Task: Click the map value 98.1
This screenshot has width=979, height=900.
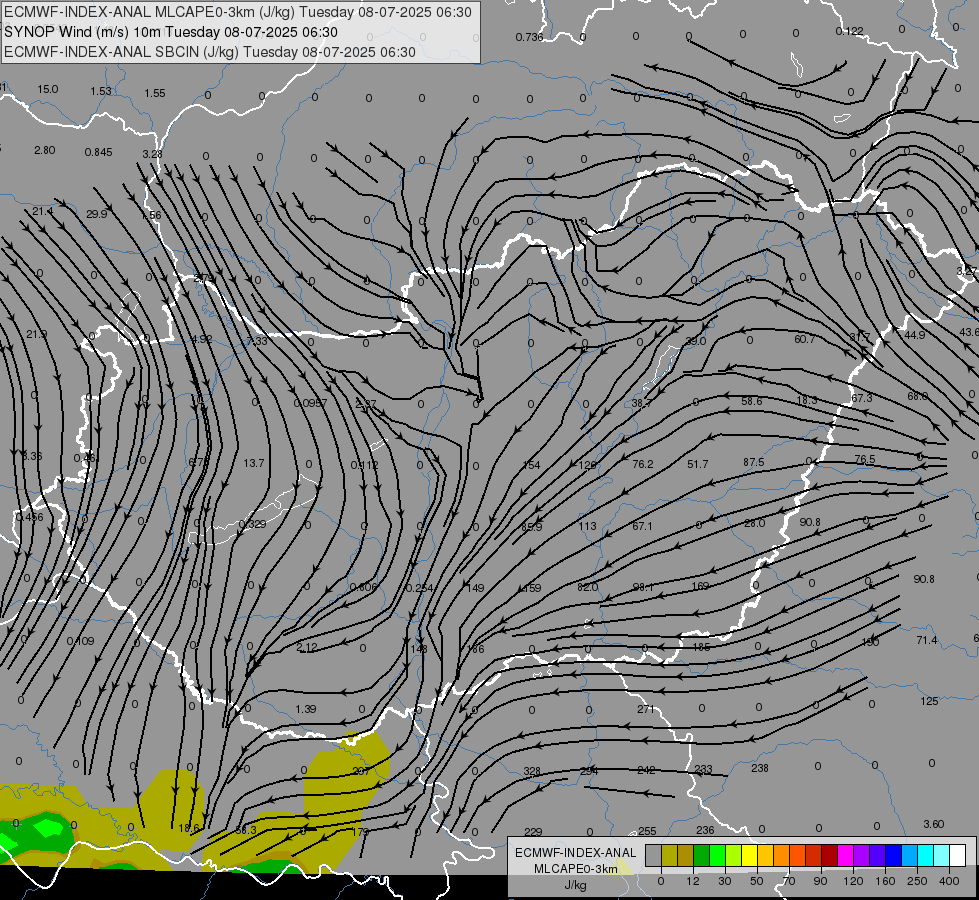Action: coord(643,587)
